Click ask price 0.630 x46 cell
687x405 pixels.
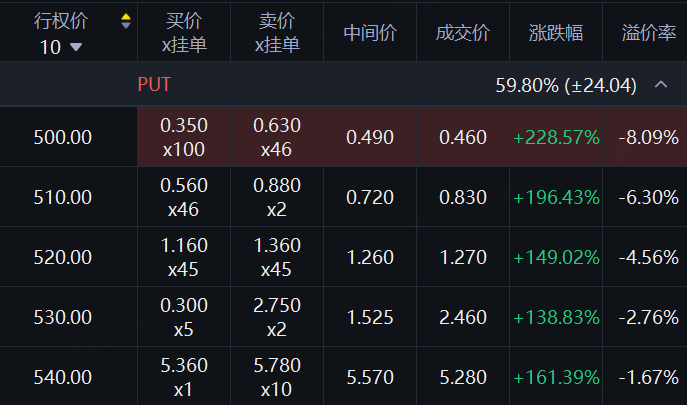pos(277,137)
